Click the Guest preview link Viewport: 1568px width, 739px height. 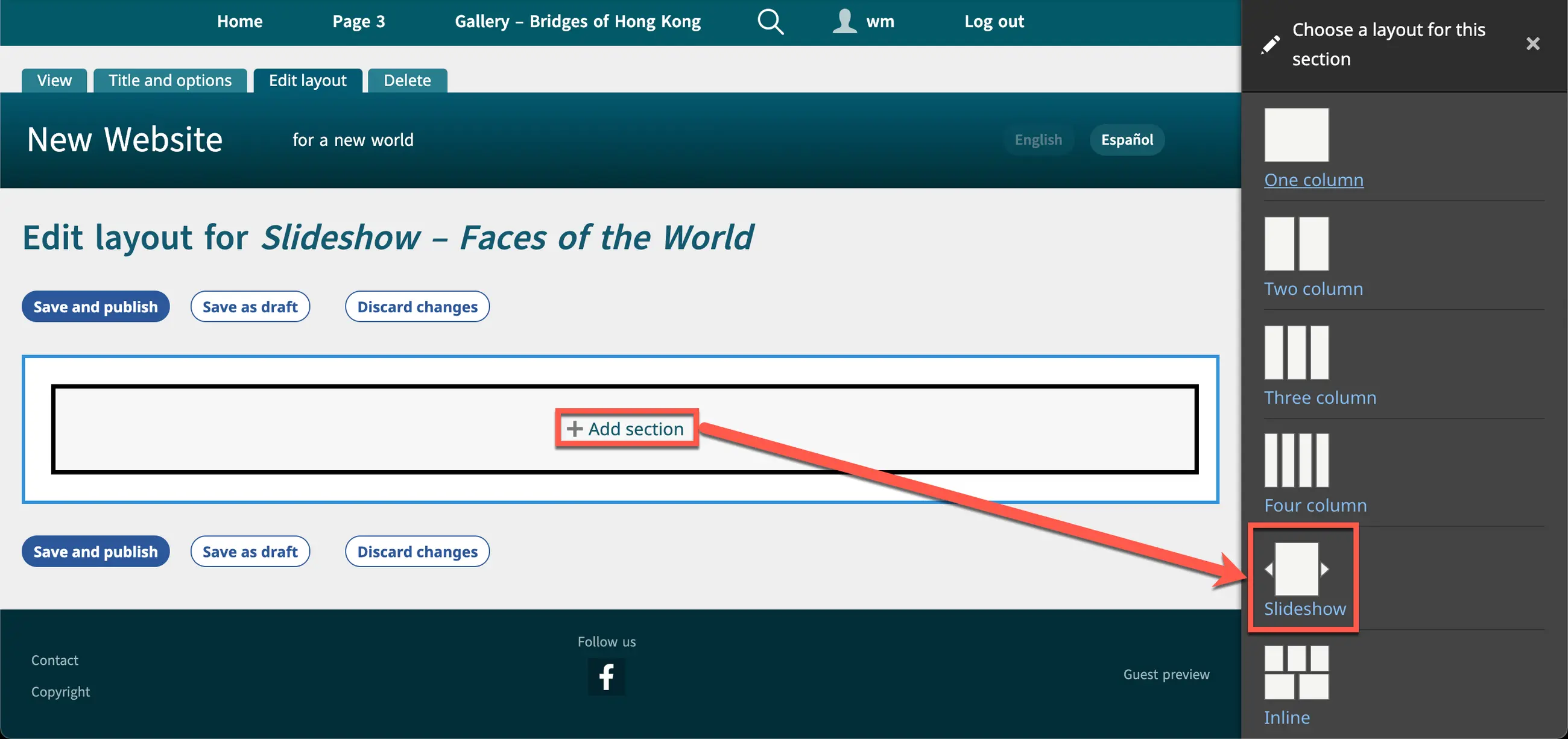[x=1166, y=674]
